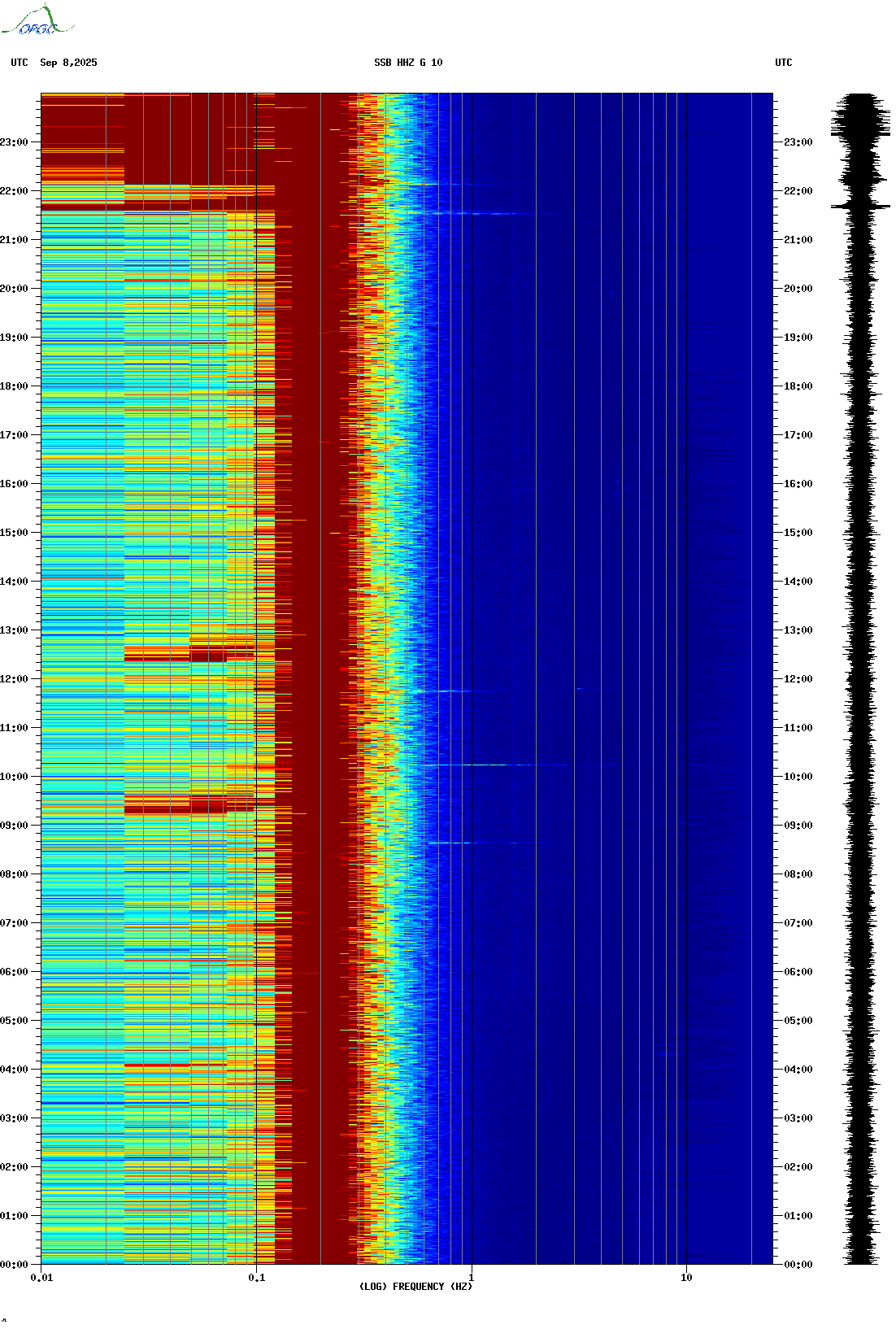Click the right-side 06:00 time label

(798, 972)
